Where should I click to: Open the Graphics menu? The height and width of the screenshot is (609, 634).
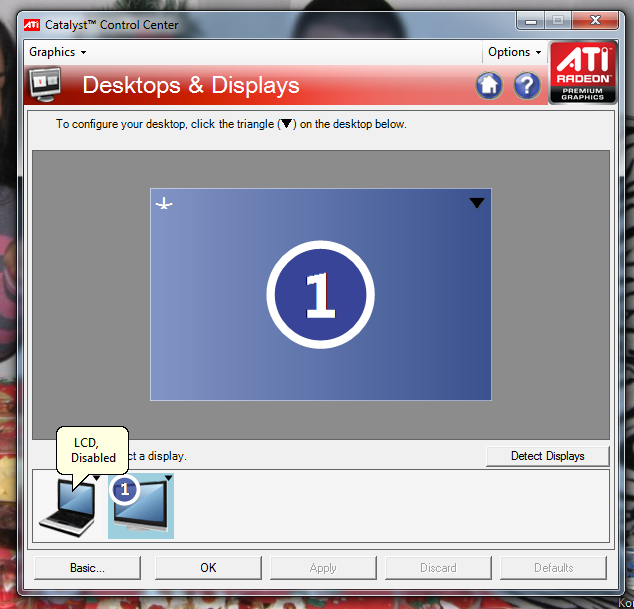coord(57,52)
